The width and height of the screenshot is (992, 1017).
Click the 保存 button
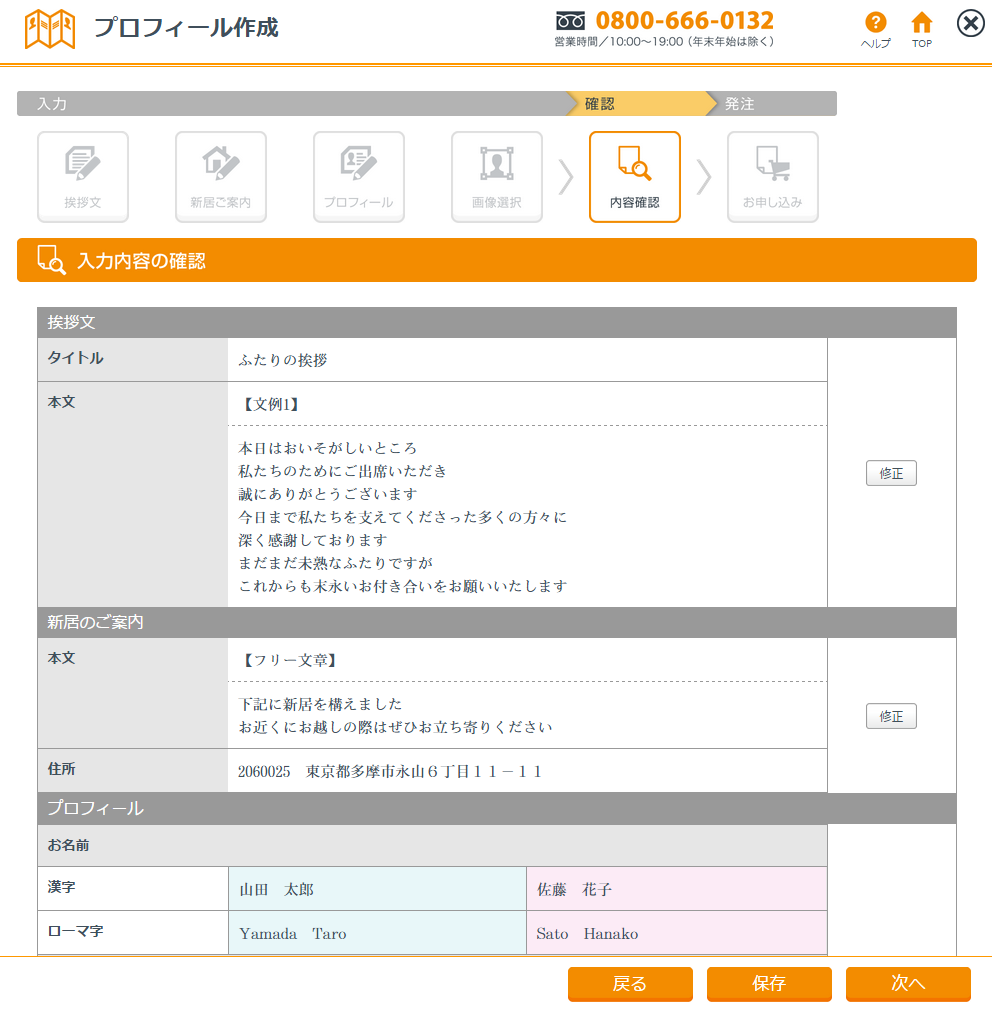(x=769, y=984)
